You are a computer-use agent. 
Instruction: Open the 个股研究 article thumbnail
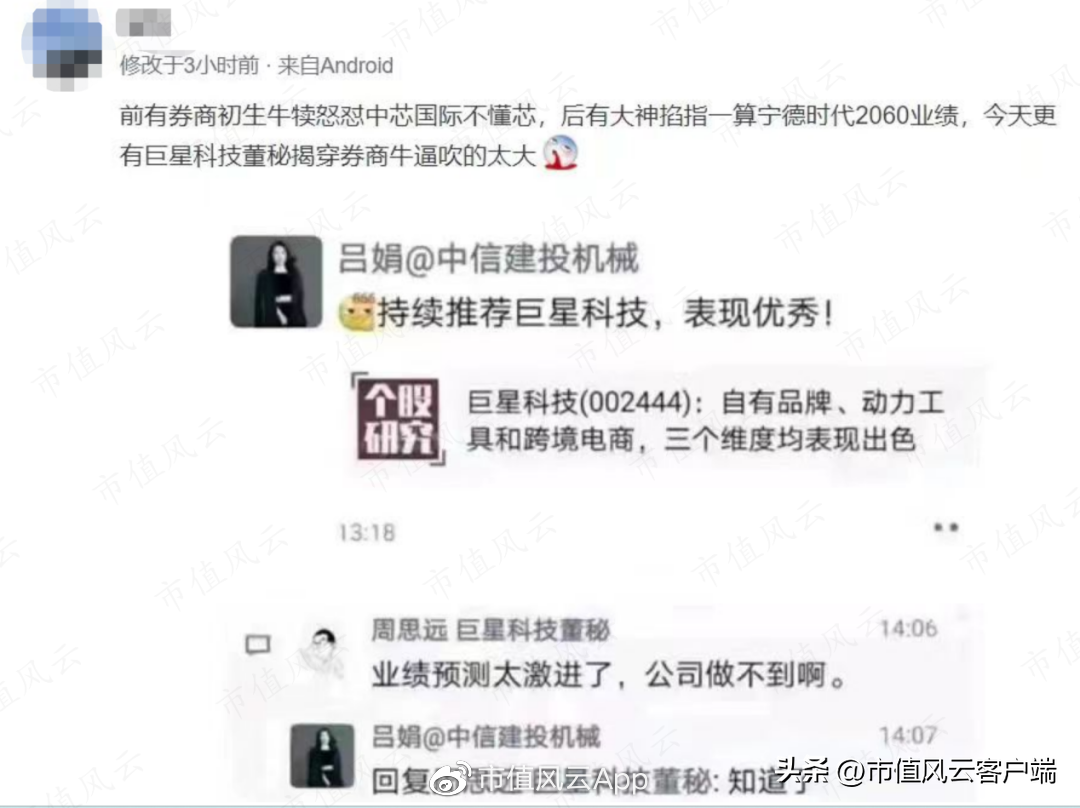(398, 419)
